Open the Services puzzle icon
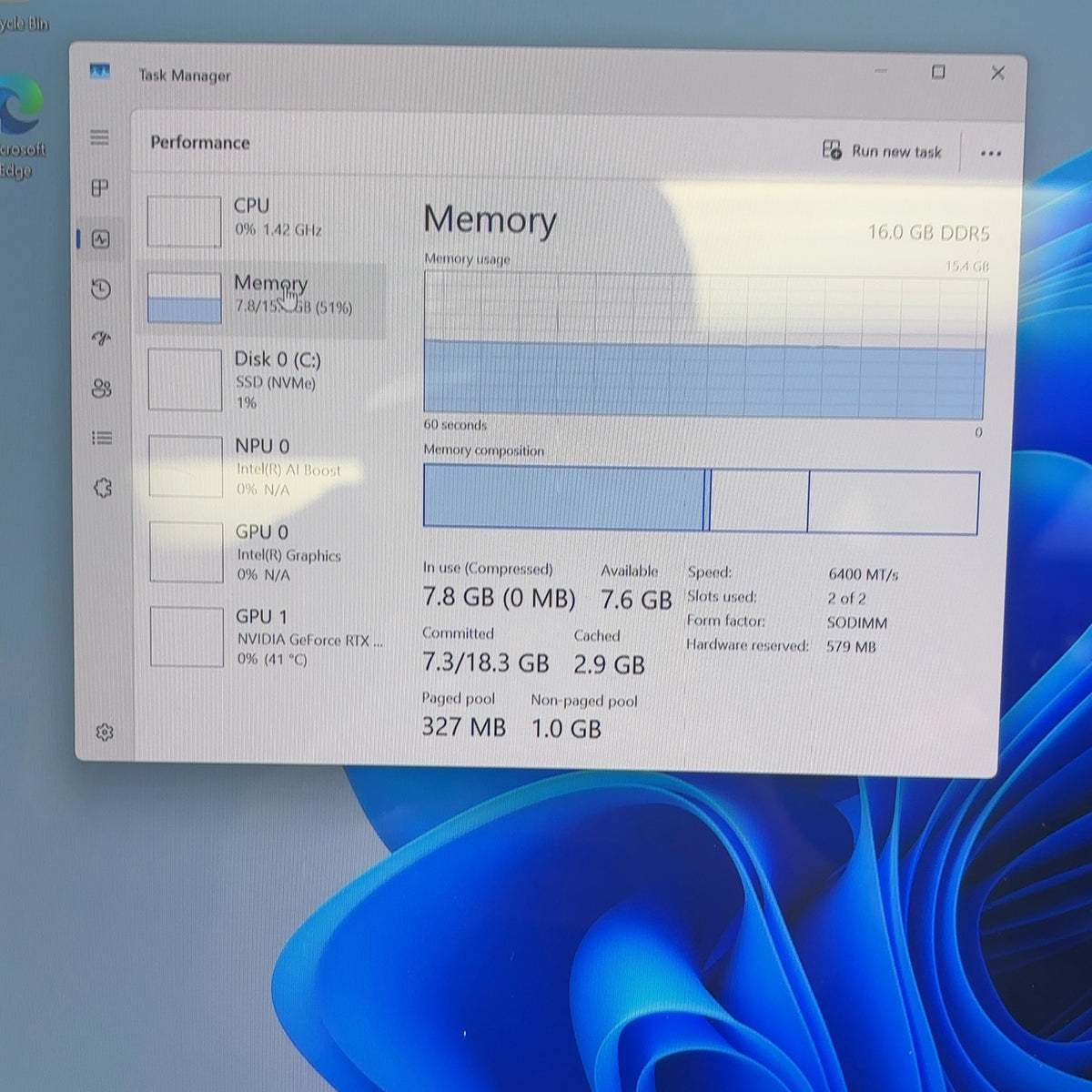The width and height of the screenshot is (1092, 1092). pyautogui.click(x=103, y=489)
